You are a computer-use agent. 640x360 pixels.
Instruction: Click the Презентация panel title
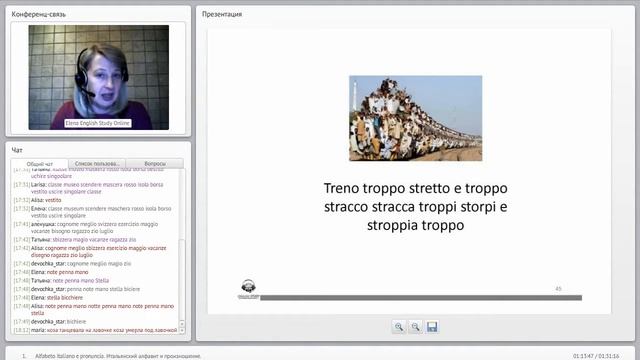[x=222, y=14]
